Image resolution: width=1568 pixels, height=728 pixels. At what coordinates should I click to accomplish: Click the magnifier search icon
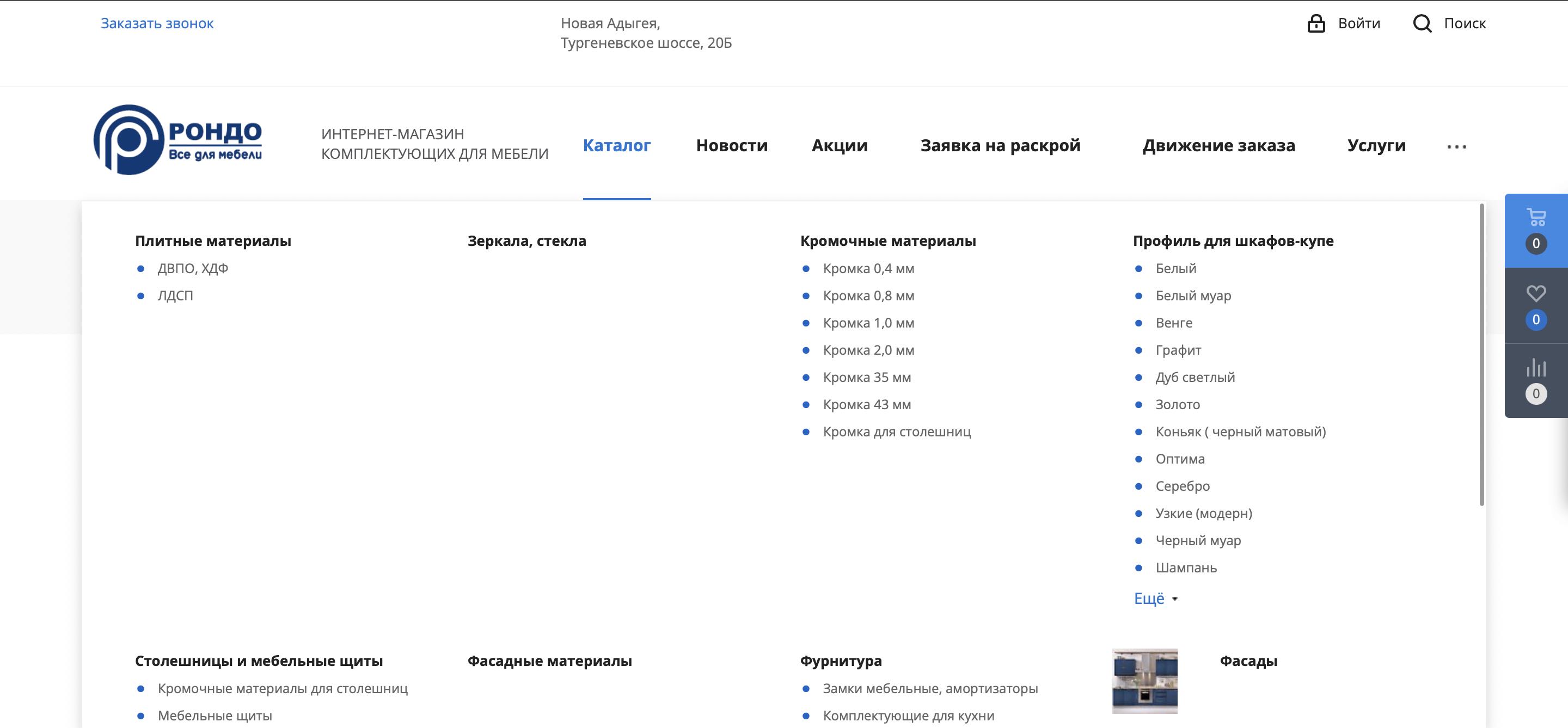pos(1422,24)
